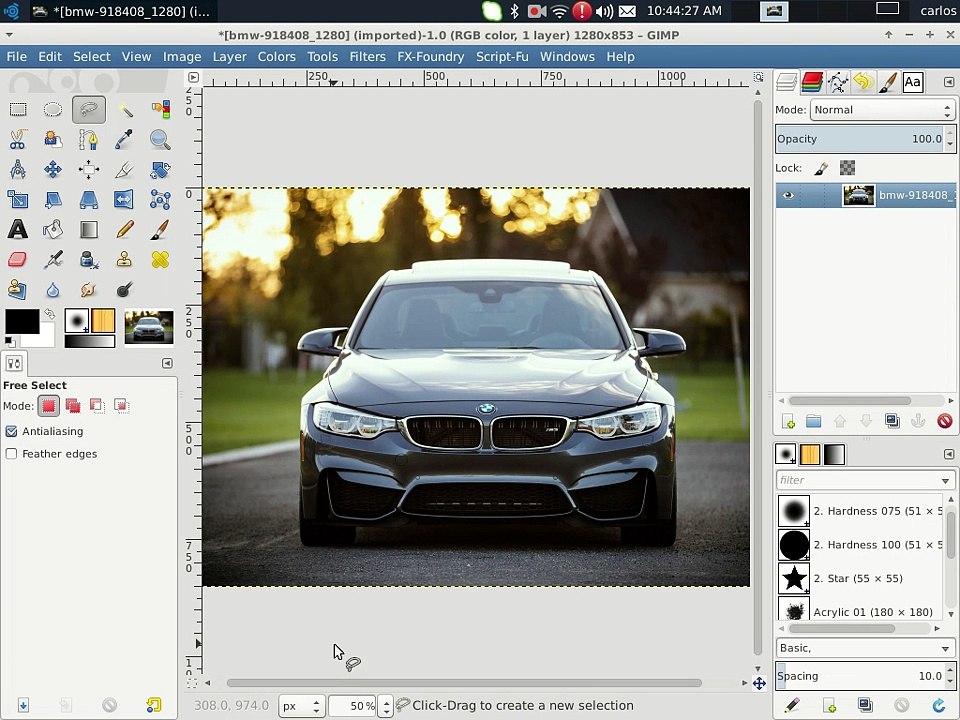Viewport: 960px width, 720px height.
Task: Select the Star (55 × 55) brush
Action: 860,579
